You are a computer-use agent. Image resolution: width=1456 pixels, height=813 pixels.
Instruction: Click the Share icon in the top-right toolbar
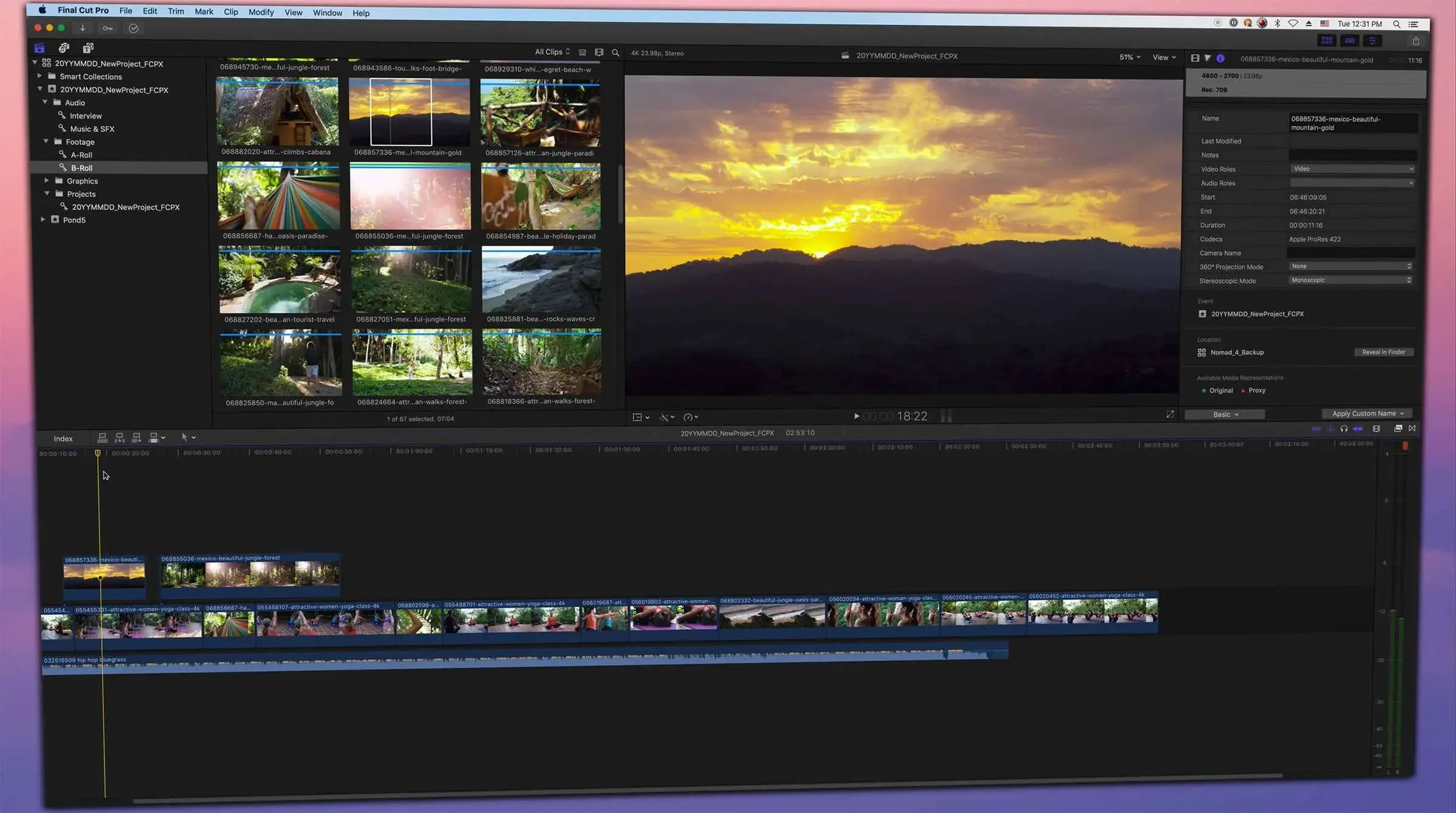(1416, 41)
